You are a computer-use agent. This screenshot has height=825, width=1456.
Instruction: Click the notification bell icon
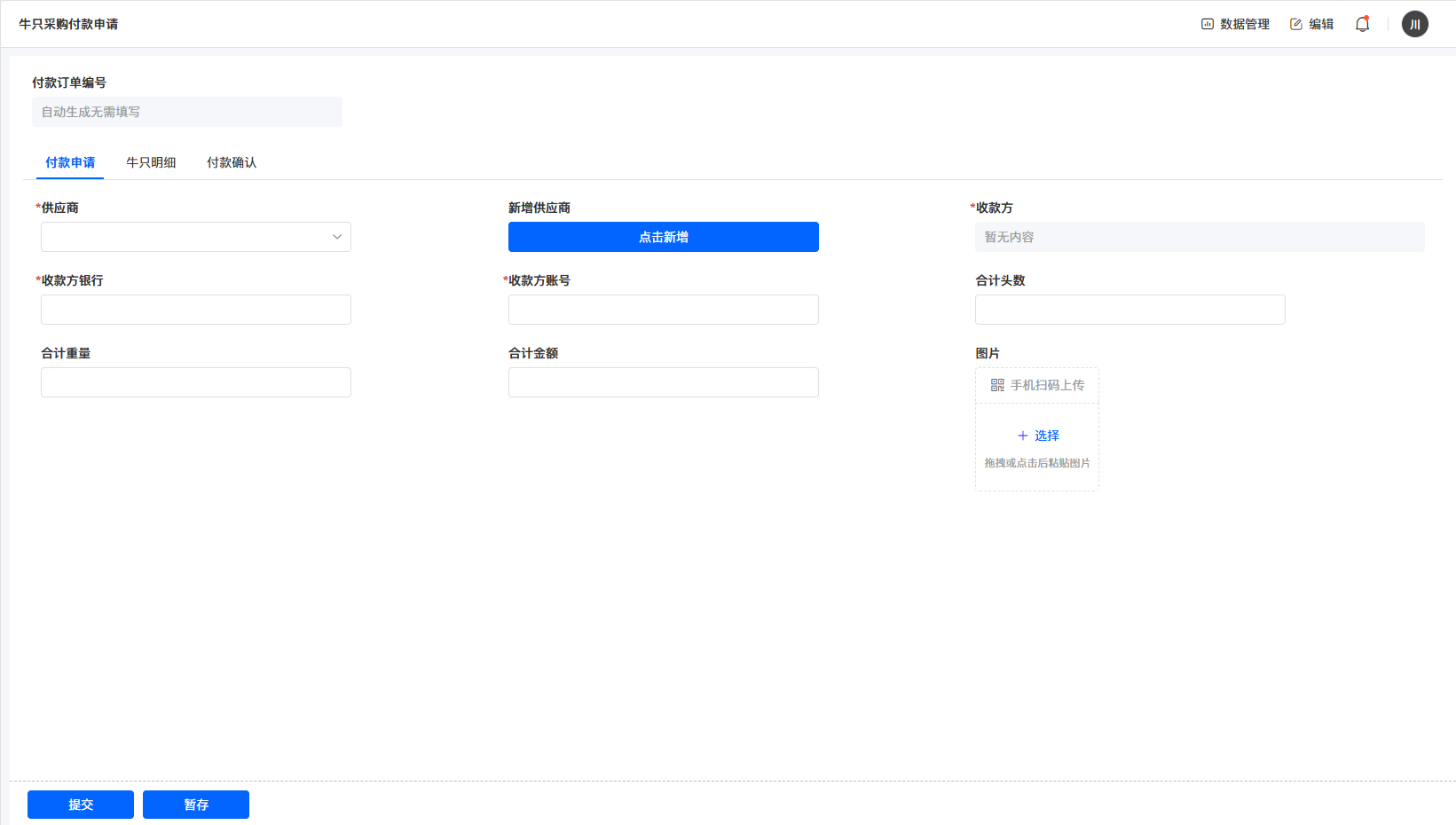pyautogui.click(x=1362, y=24)
